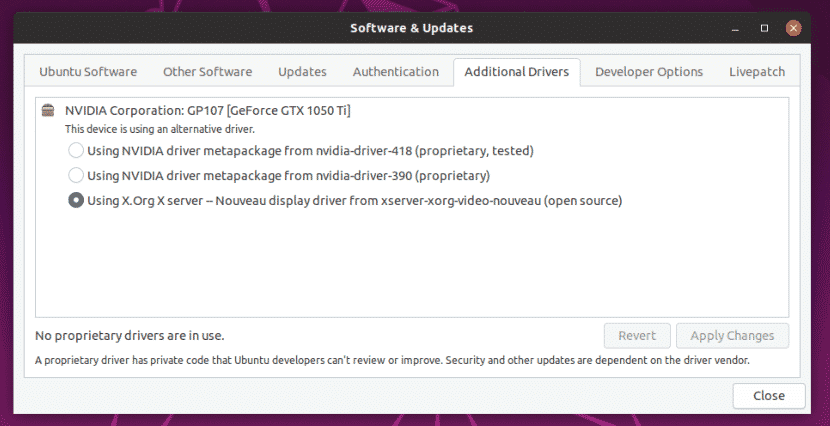Switch to the Developer Options tab
The image size is (830, 426).
649,72
